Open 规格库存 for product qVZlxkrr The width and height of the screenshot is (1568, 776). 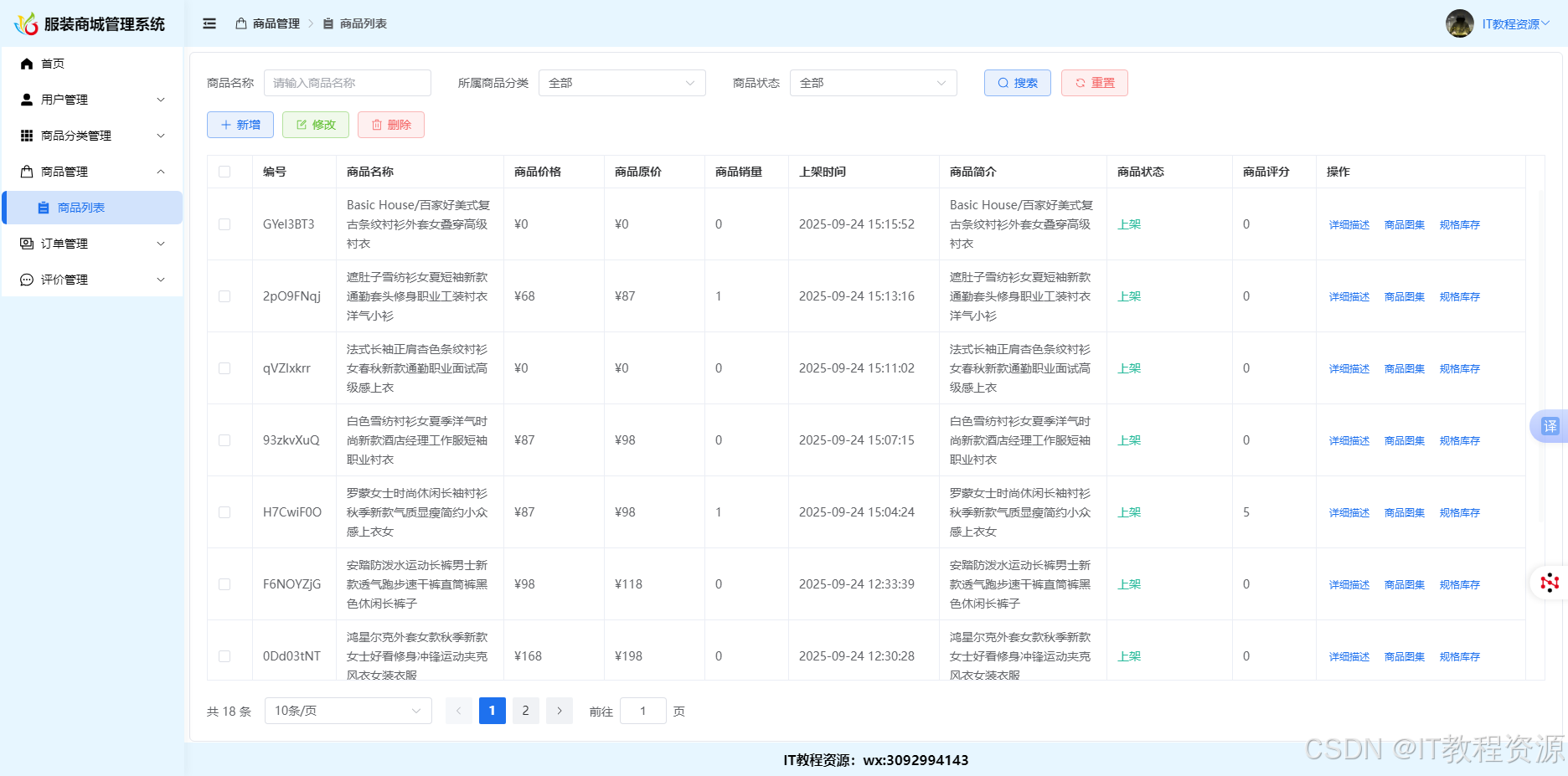pos(1459,368)
